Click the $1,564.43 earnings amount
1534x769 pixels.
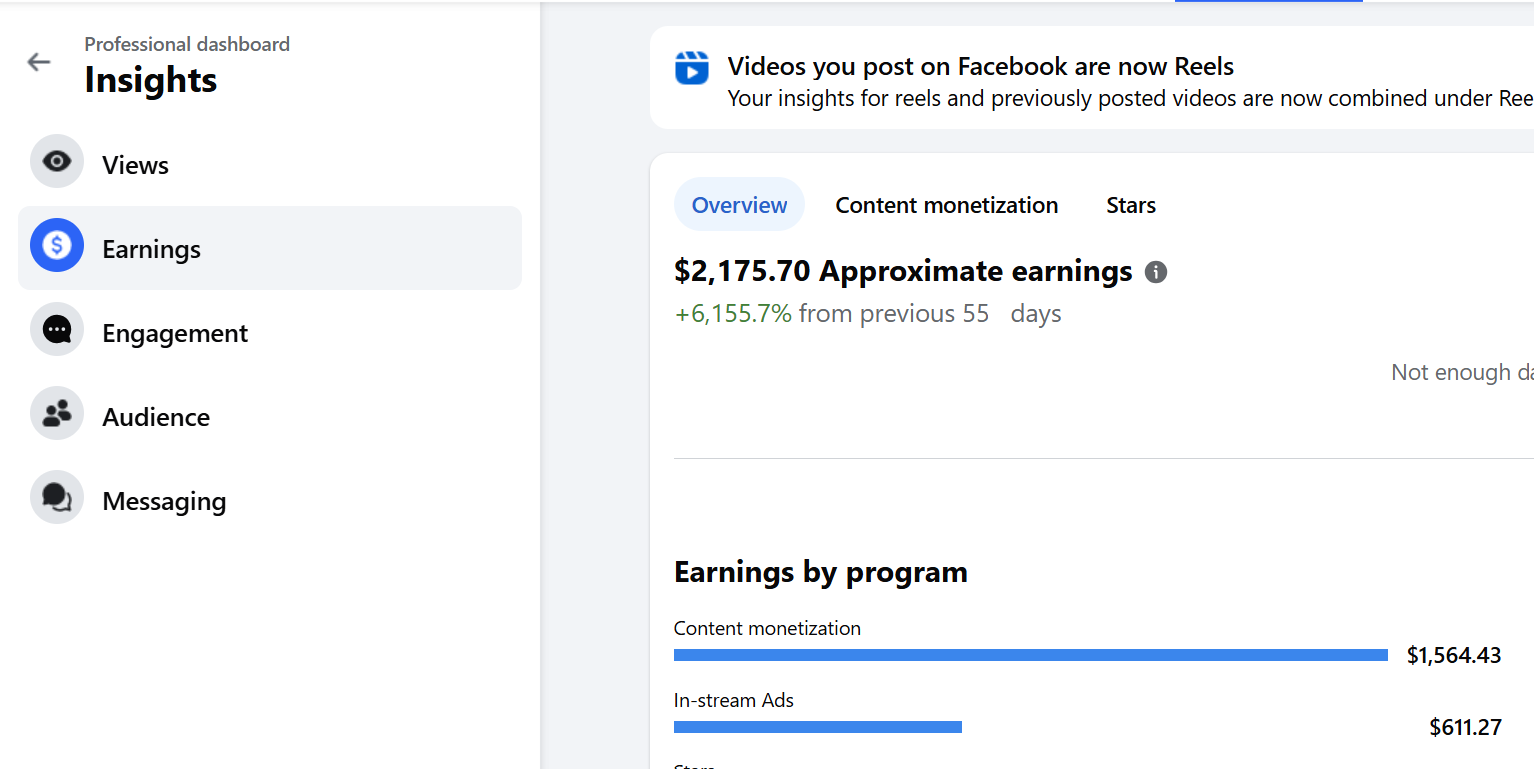1453,655
